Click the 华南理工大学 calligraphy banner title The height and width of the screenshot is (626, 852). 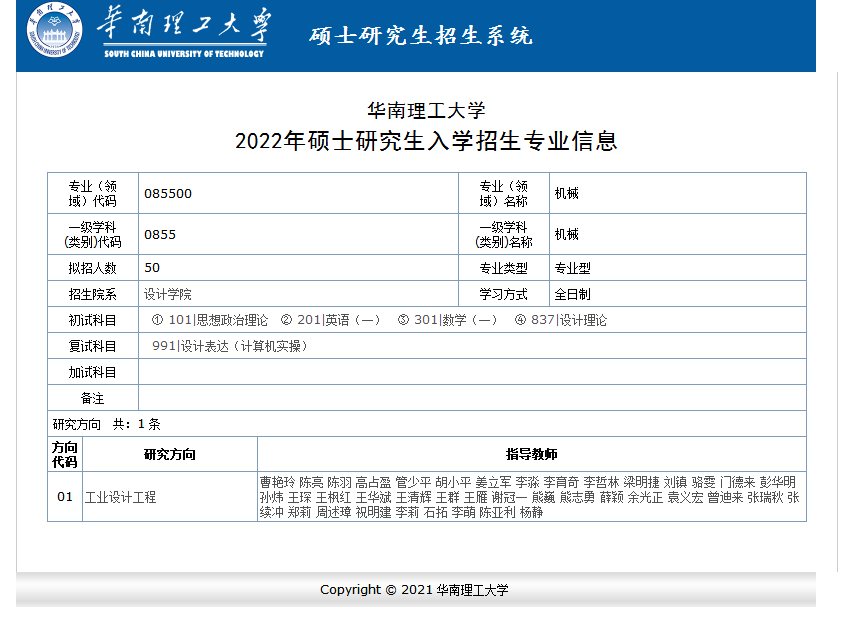(184, 24)
